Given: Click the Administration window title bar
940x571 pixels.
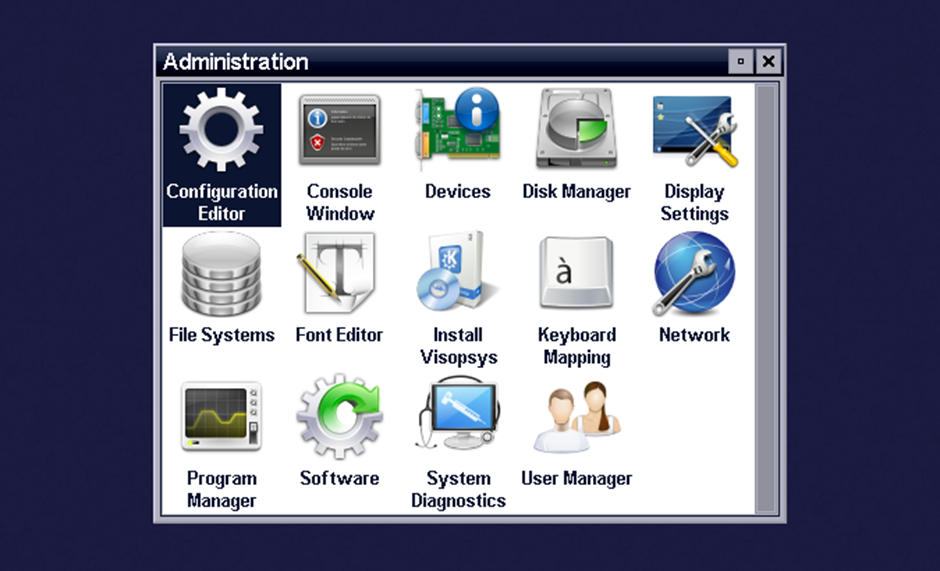Looking at the screenshot, I should click(442, 62).
